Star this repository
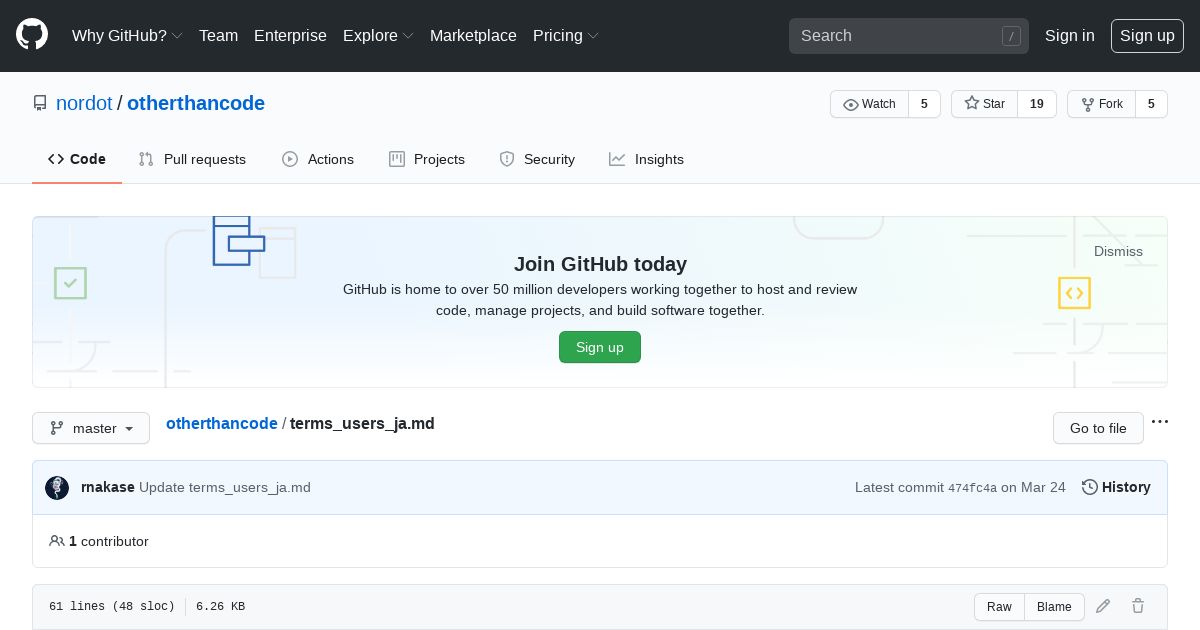 [984, 104]
